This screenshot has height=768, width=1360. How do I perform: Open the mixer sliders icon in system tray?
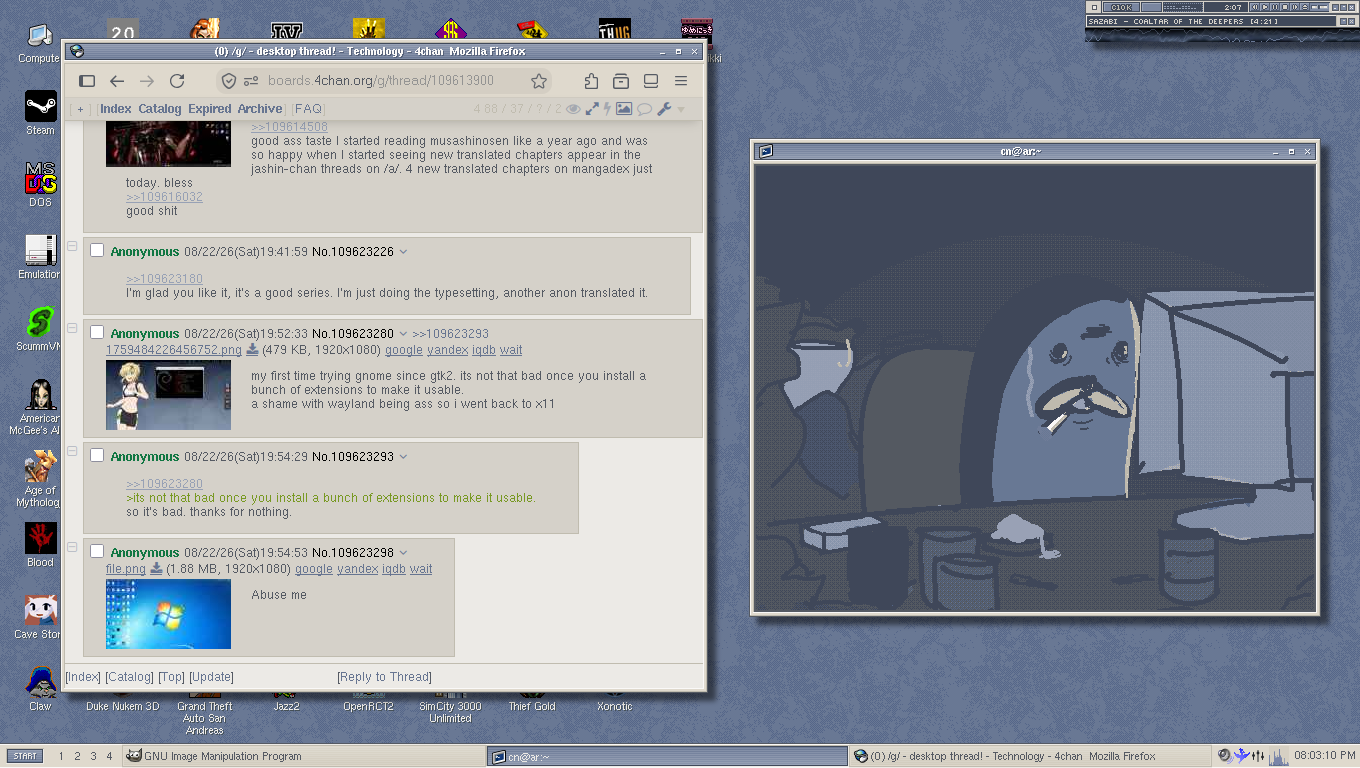click(1259, 756)
